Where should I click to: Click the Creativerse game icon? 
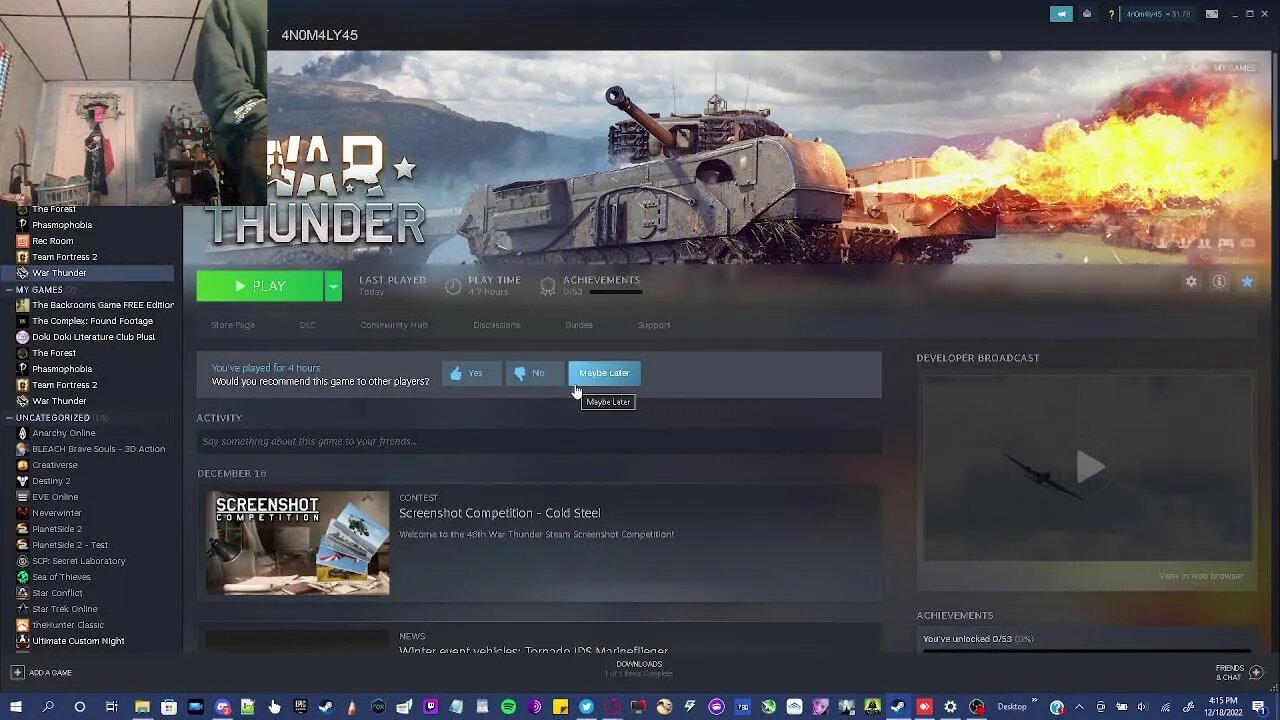pos(22,465)
